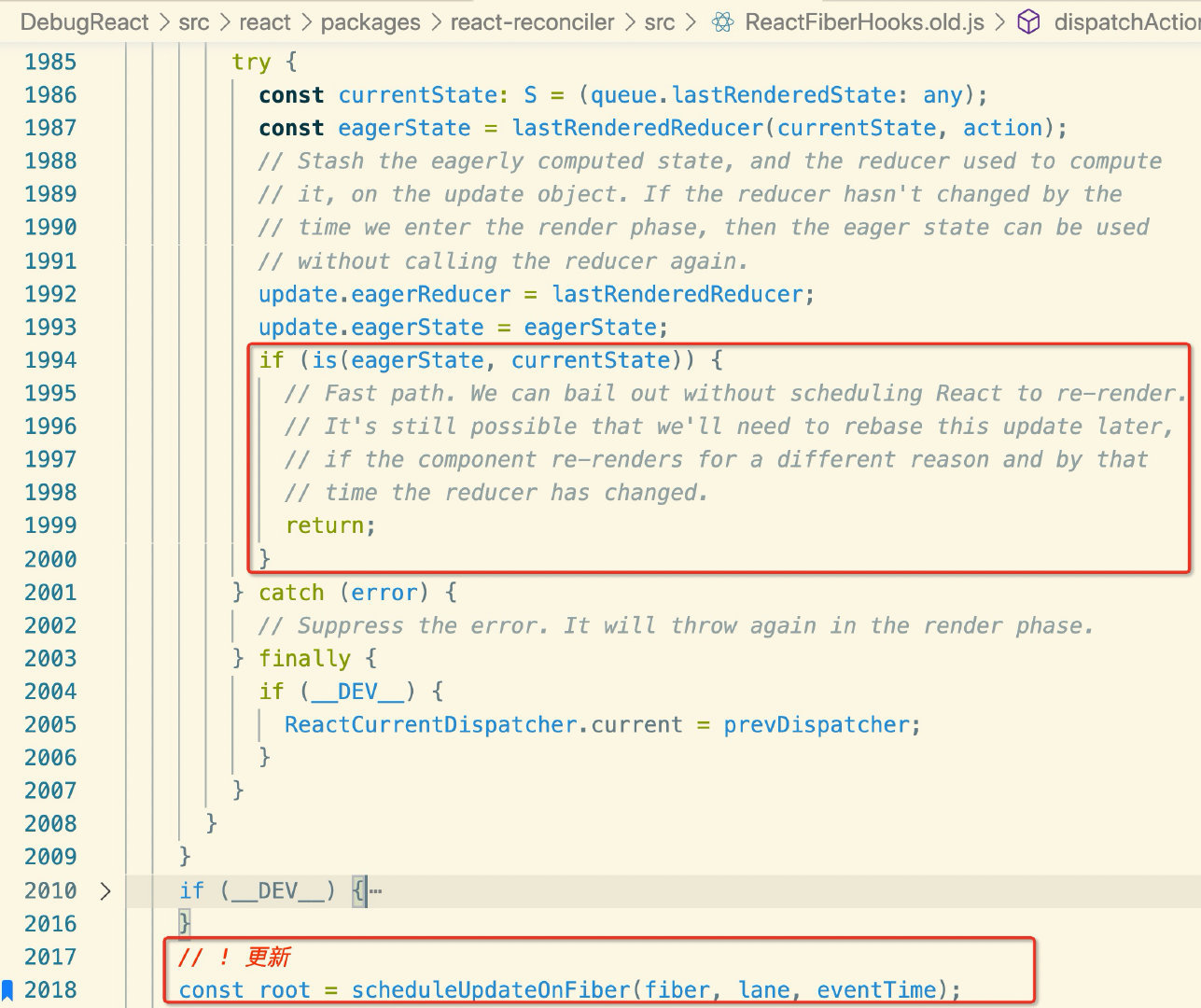Image resolution: width=1201 pixels, height=1008 pixels.
Task: Click the DebugReact breadcrumb segment
Action: (84, 21)
